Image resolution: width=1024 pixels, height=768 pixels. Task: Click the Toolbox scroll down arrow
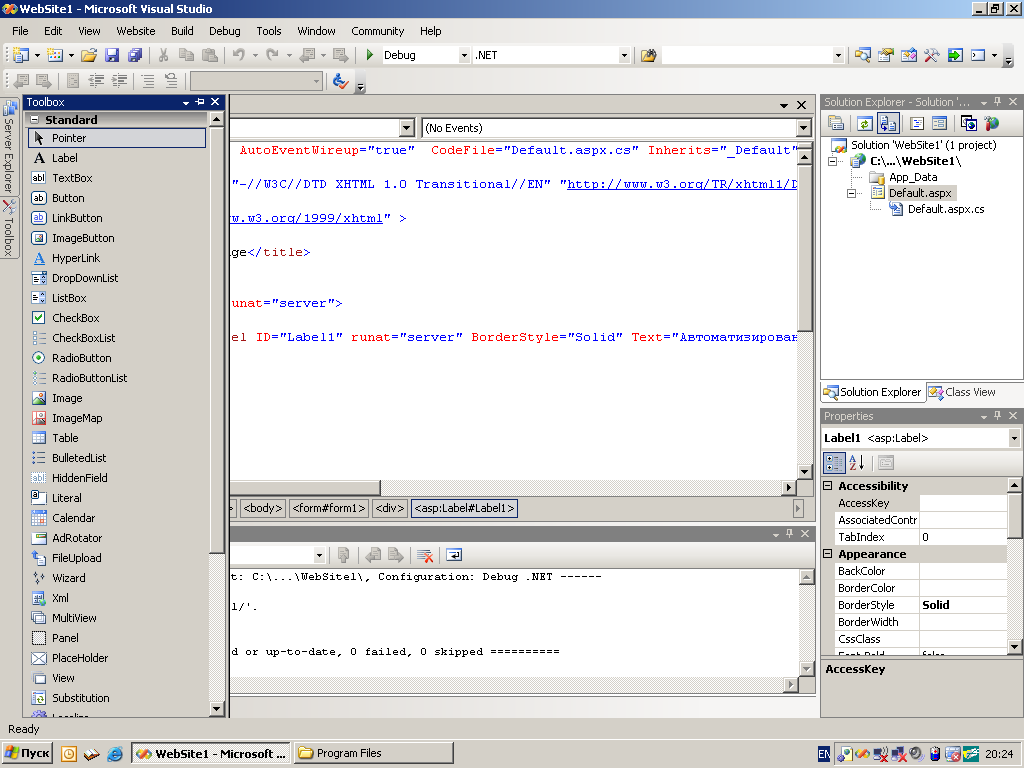[217, 708]
